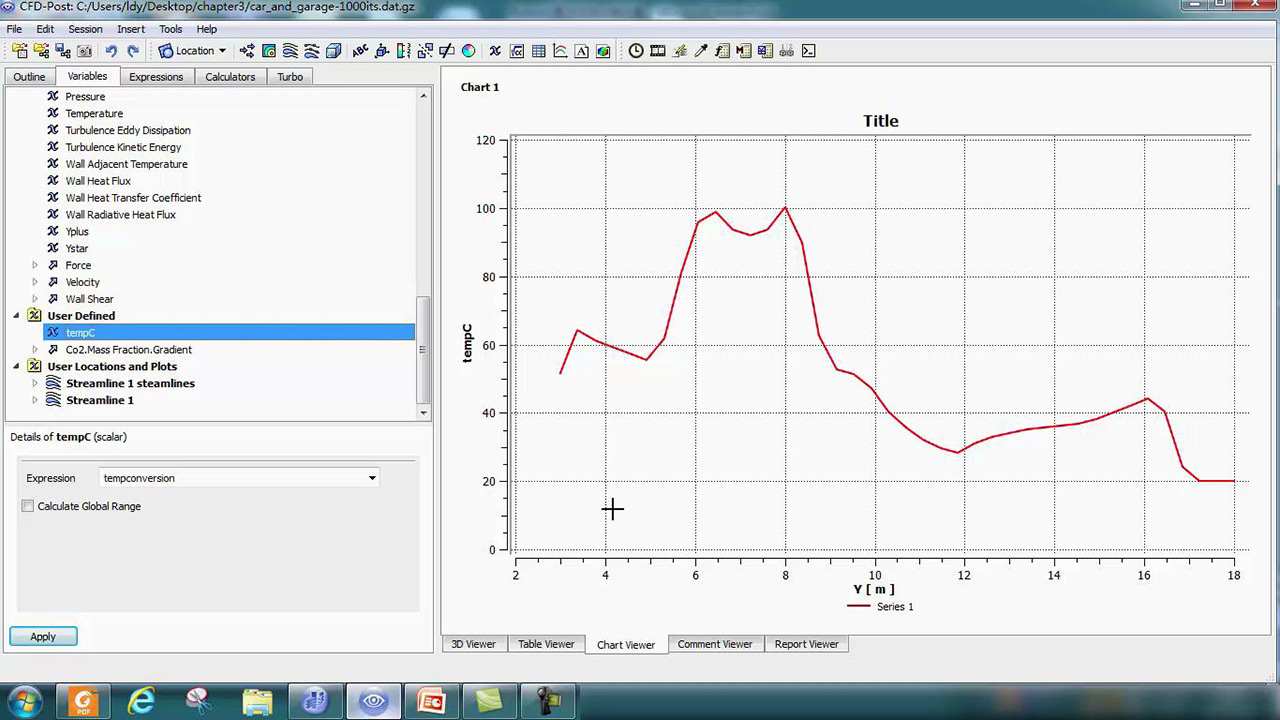Expand the Force variable node
Viewport: 1280px width, 720px height.
(35, 265)
